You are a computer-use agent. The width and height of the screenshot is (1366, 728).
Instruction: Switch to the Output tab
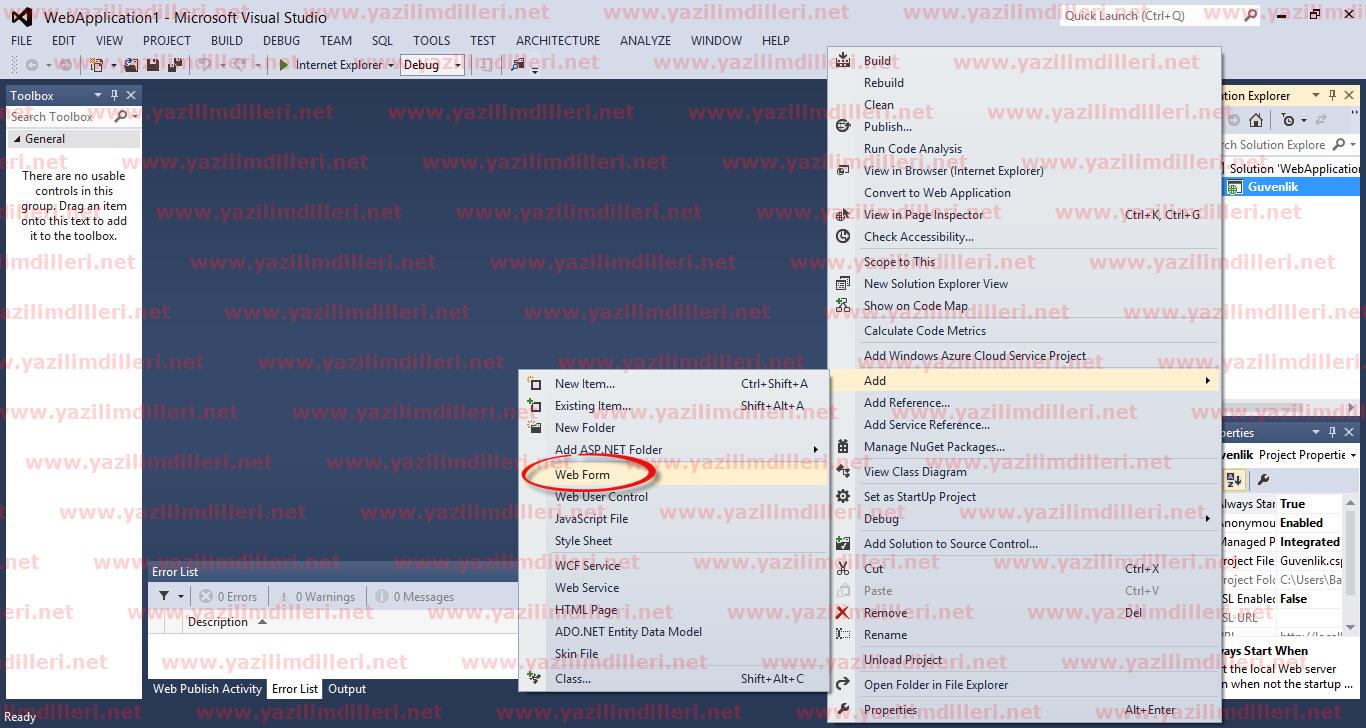click(x=347, y=689)
